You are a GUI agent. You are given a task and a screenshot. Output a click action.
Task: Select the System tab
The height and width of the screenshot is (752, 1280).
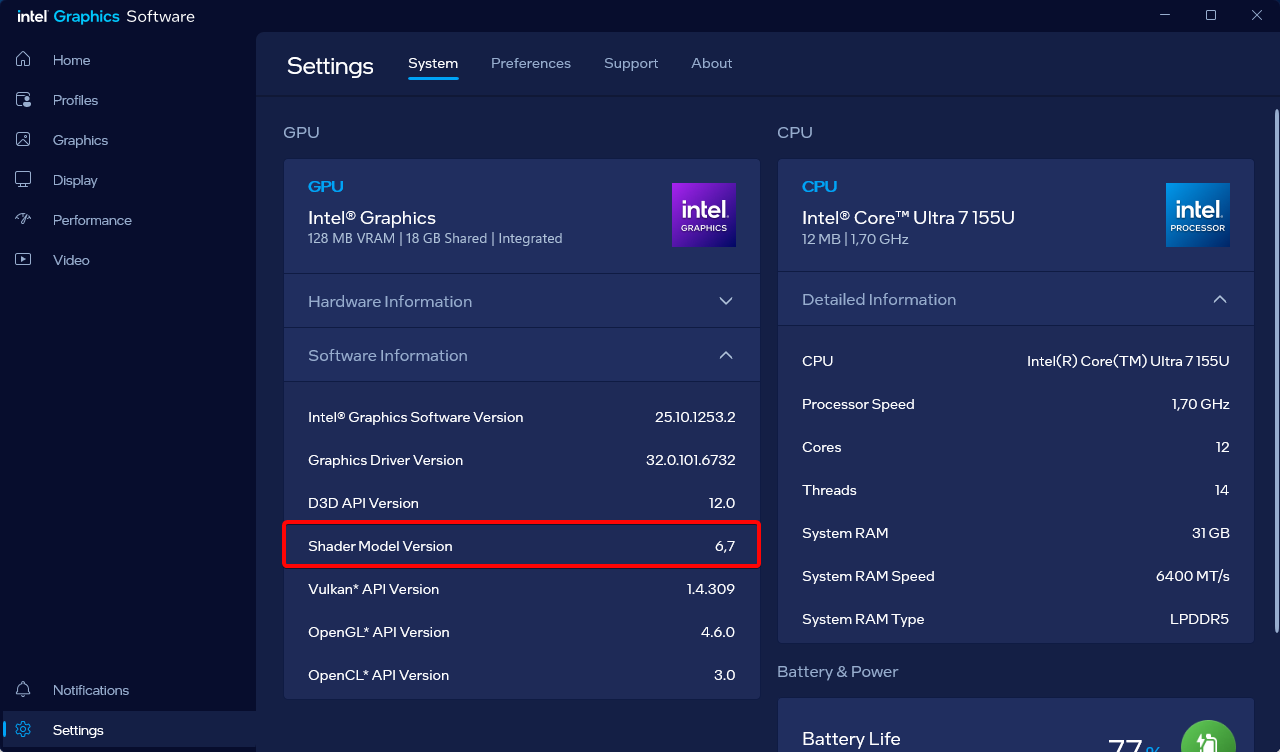pos(433,63)
